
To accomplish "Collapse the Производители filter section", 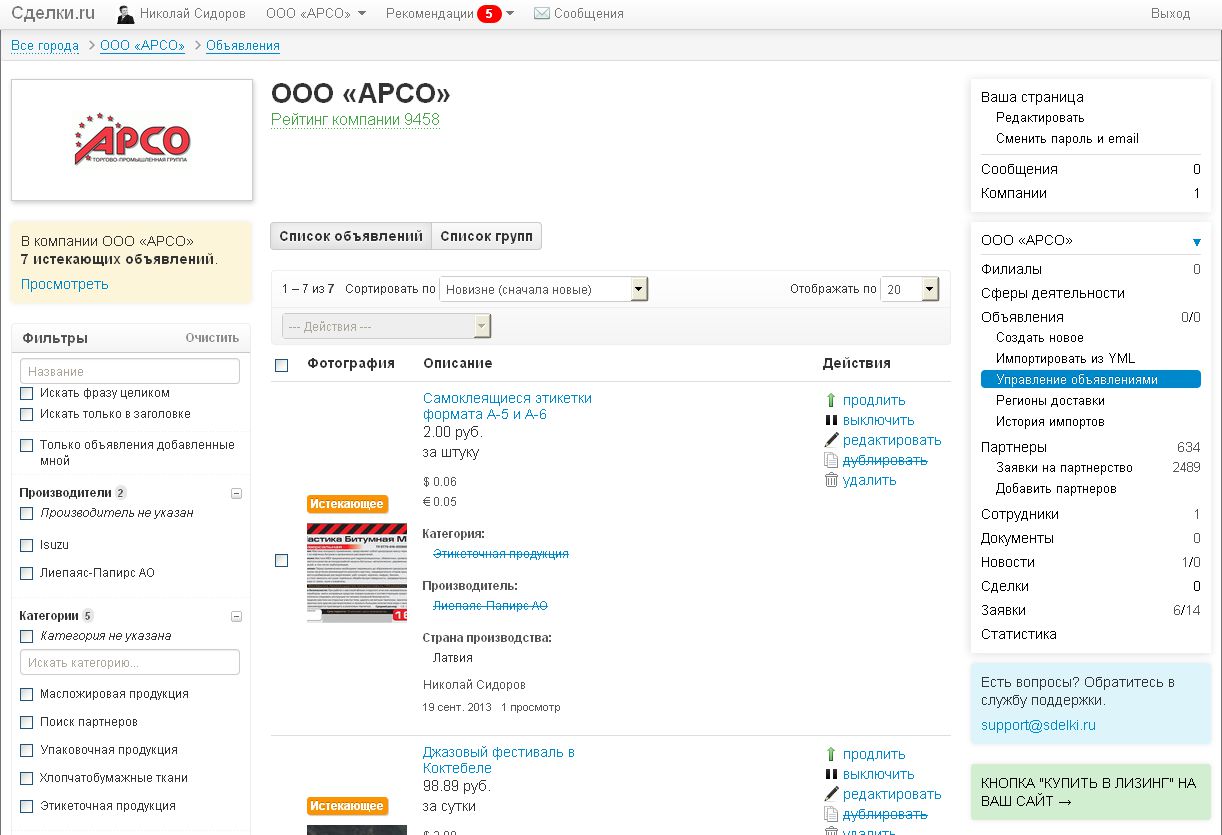I will point(236,493).
